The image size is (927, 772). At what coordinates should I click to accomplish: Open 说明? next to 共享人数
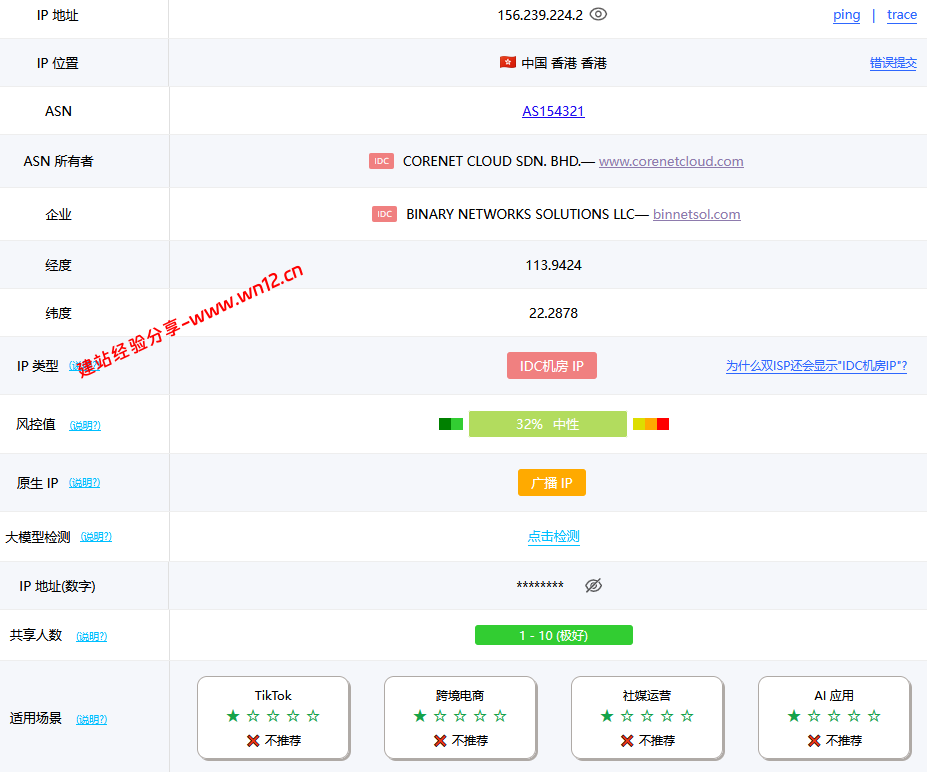(92, 636)
